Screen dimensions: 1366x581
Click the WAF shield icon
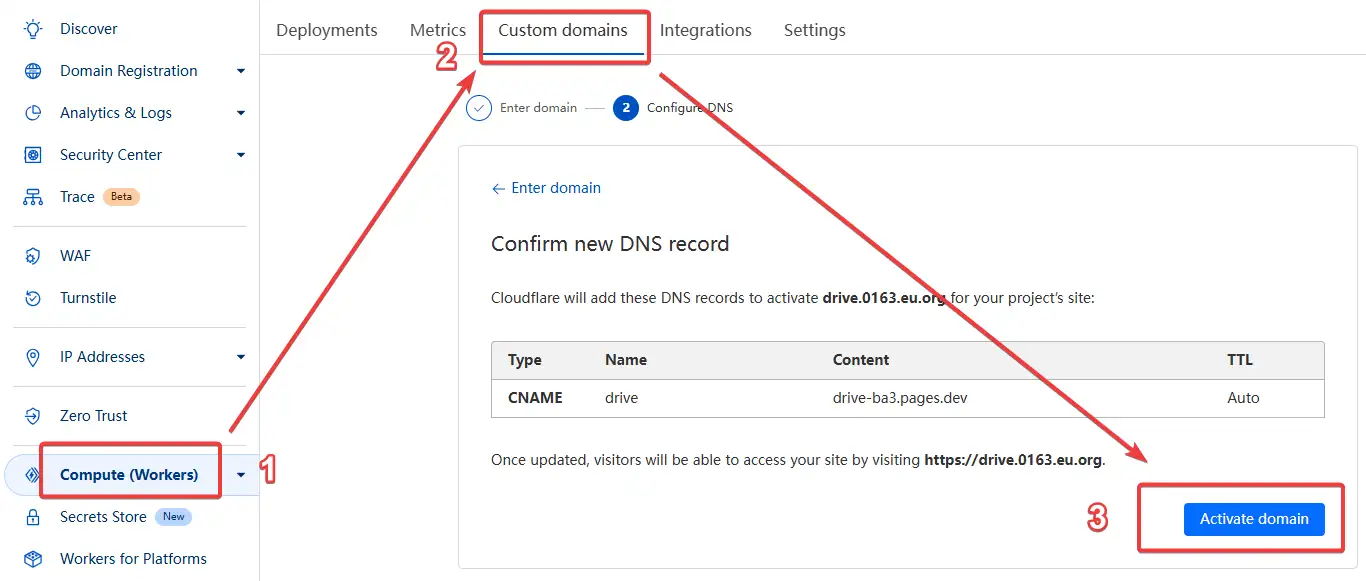pyautogui.click(x=33, y=256)
